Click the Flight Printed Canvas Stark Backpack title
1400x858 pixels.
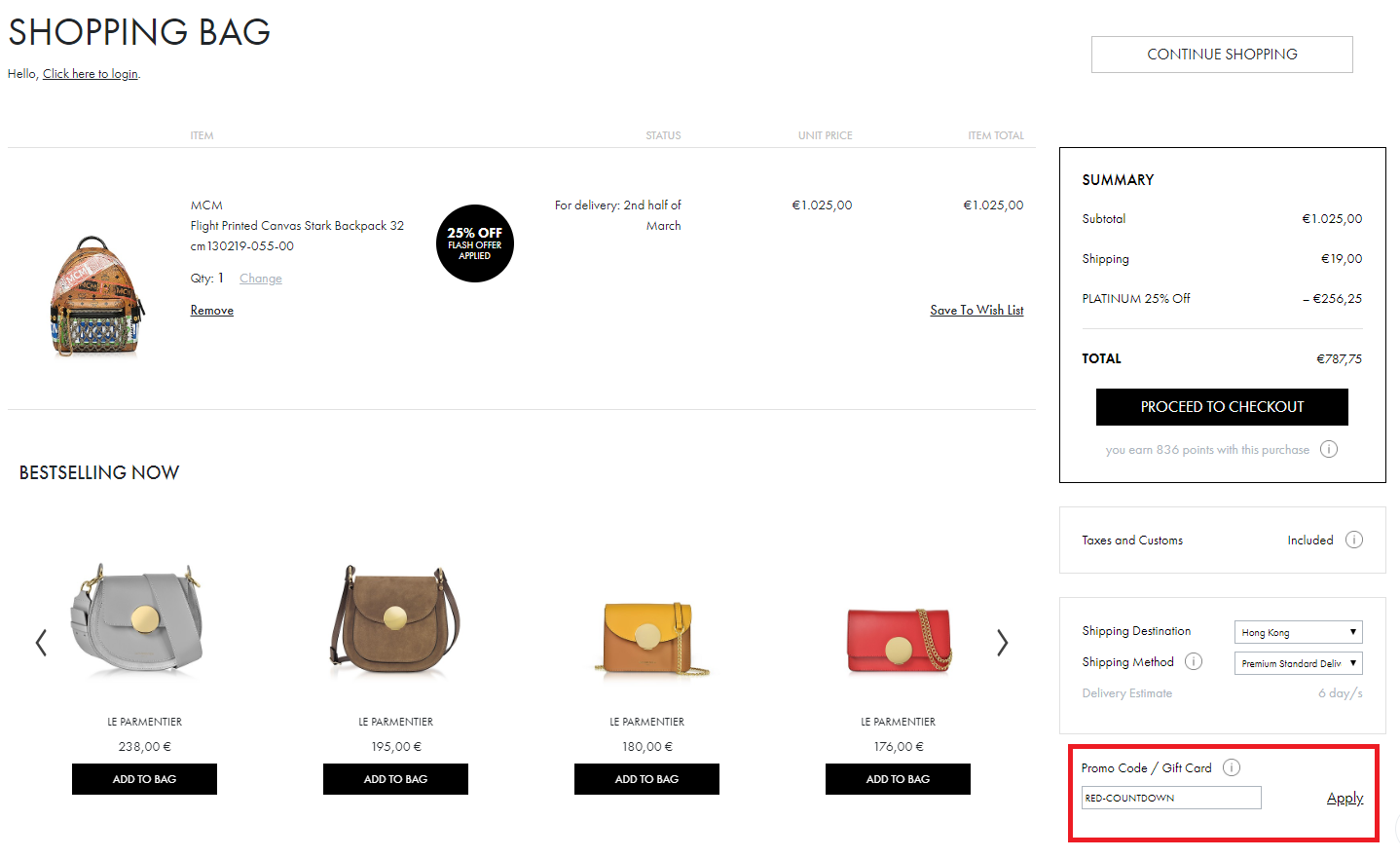[297, 226]
